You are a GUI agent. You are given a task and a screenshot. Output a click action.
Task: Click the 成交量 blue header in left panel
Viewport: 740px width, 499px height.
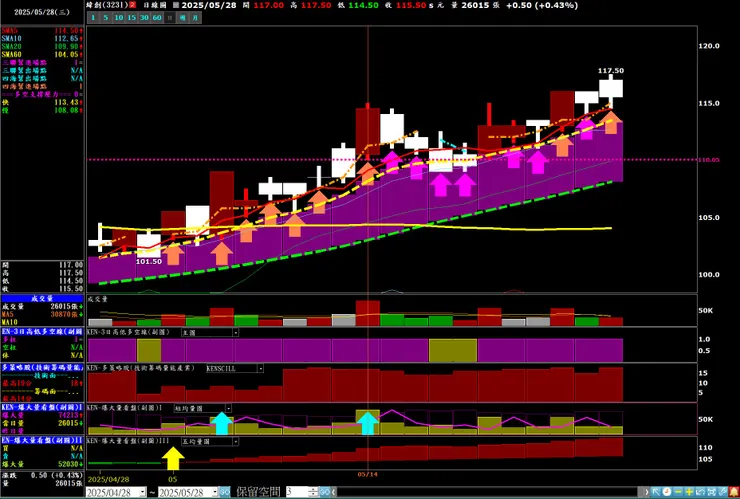[x=42, y=298]
